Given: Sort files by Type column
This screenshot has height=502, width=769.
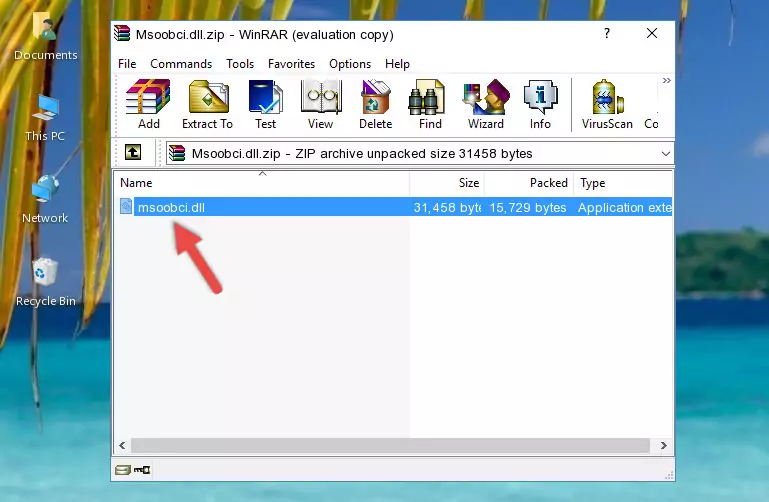Looking at the screenshot, I should pyautogui.click(x=623, y=183).
